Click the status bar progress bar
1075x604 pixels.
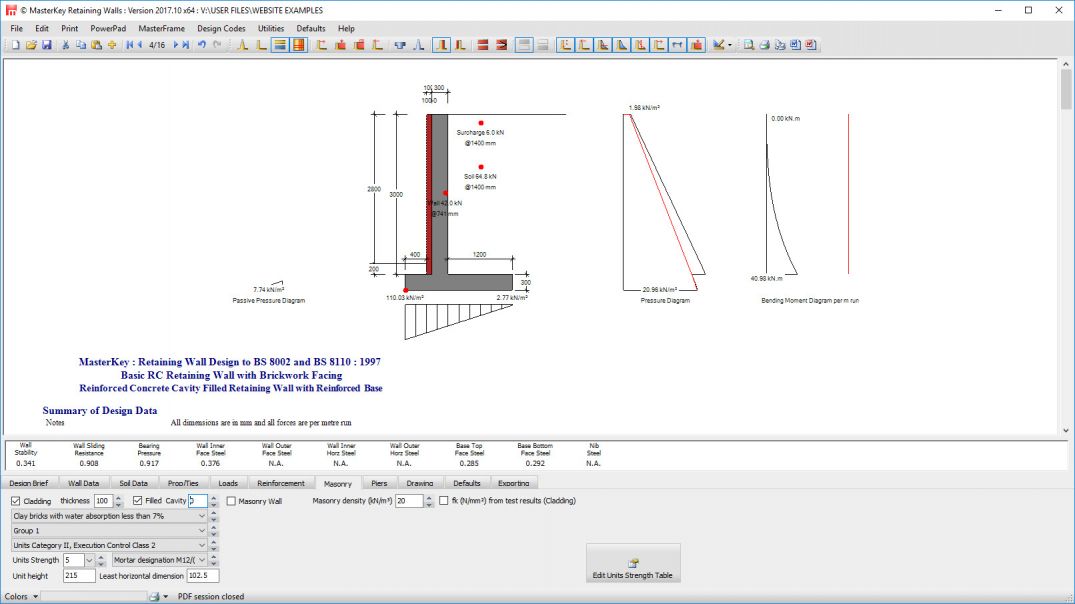(x=93, y=596)
